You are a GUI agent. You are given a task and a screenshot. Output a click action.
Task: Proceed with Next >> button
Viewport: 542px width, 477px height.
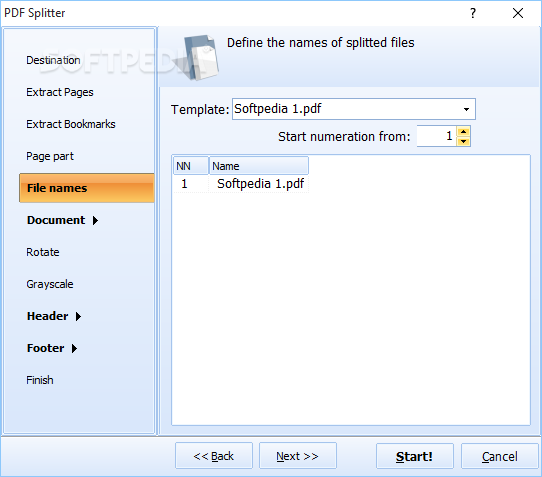tap(298, 456)
